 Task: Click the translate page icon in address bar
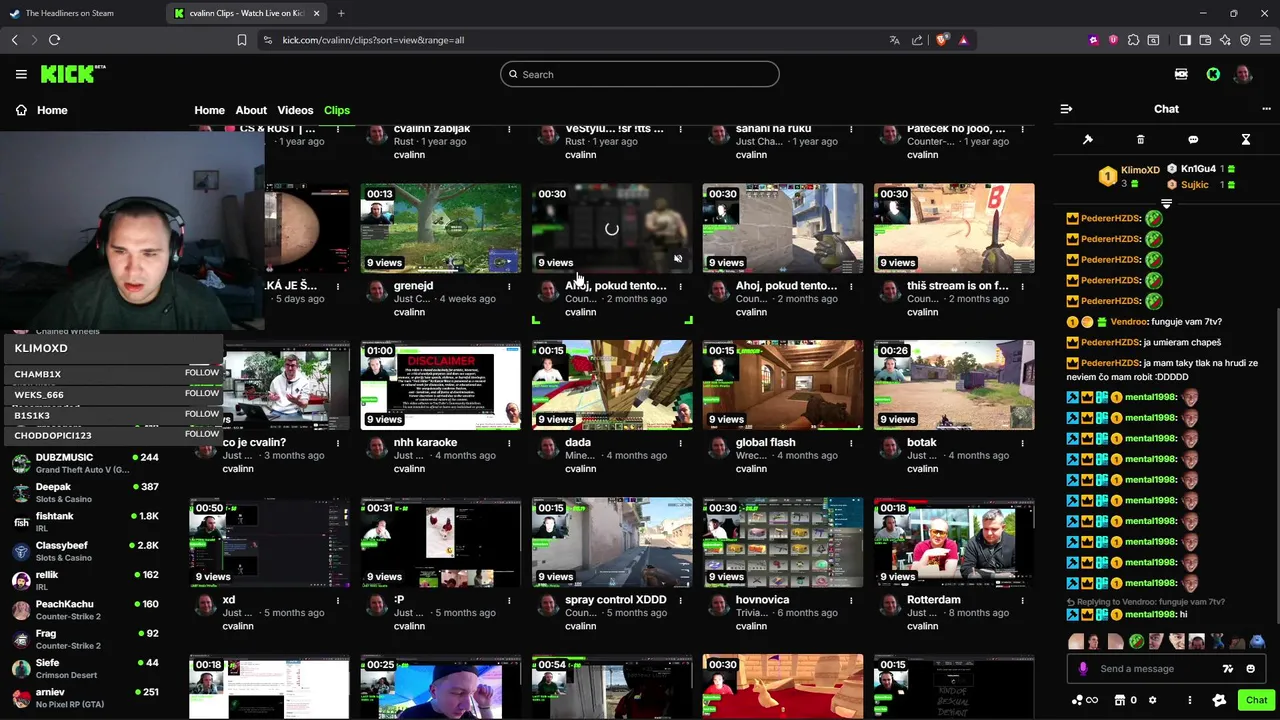[x=894, y=40]
